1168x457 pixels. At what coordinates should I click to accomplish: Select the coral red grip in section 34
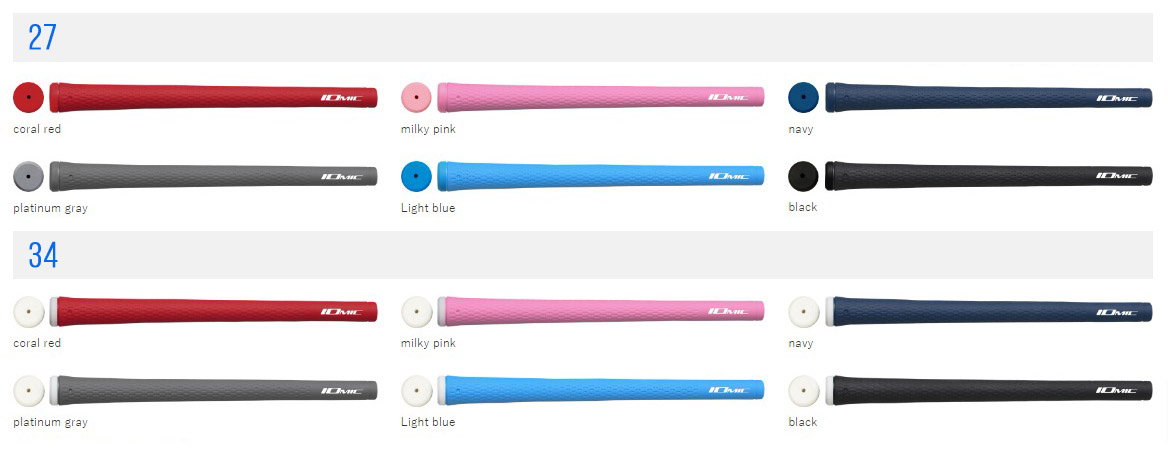coord(213,311)
